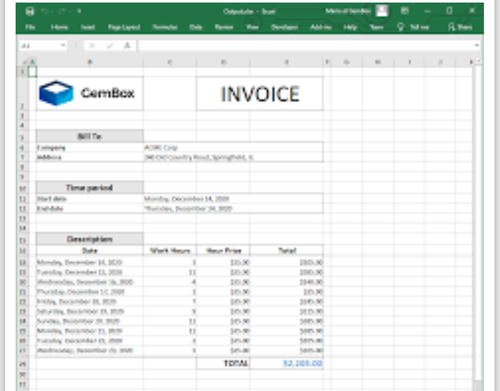This screenshot has width=500, height=391.
Task: Click the Enter checkmark formula bar icon
Action: [110, 46]
